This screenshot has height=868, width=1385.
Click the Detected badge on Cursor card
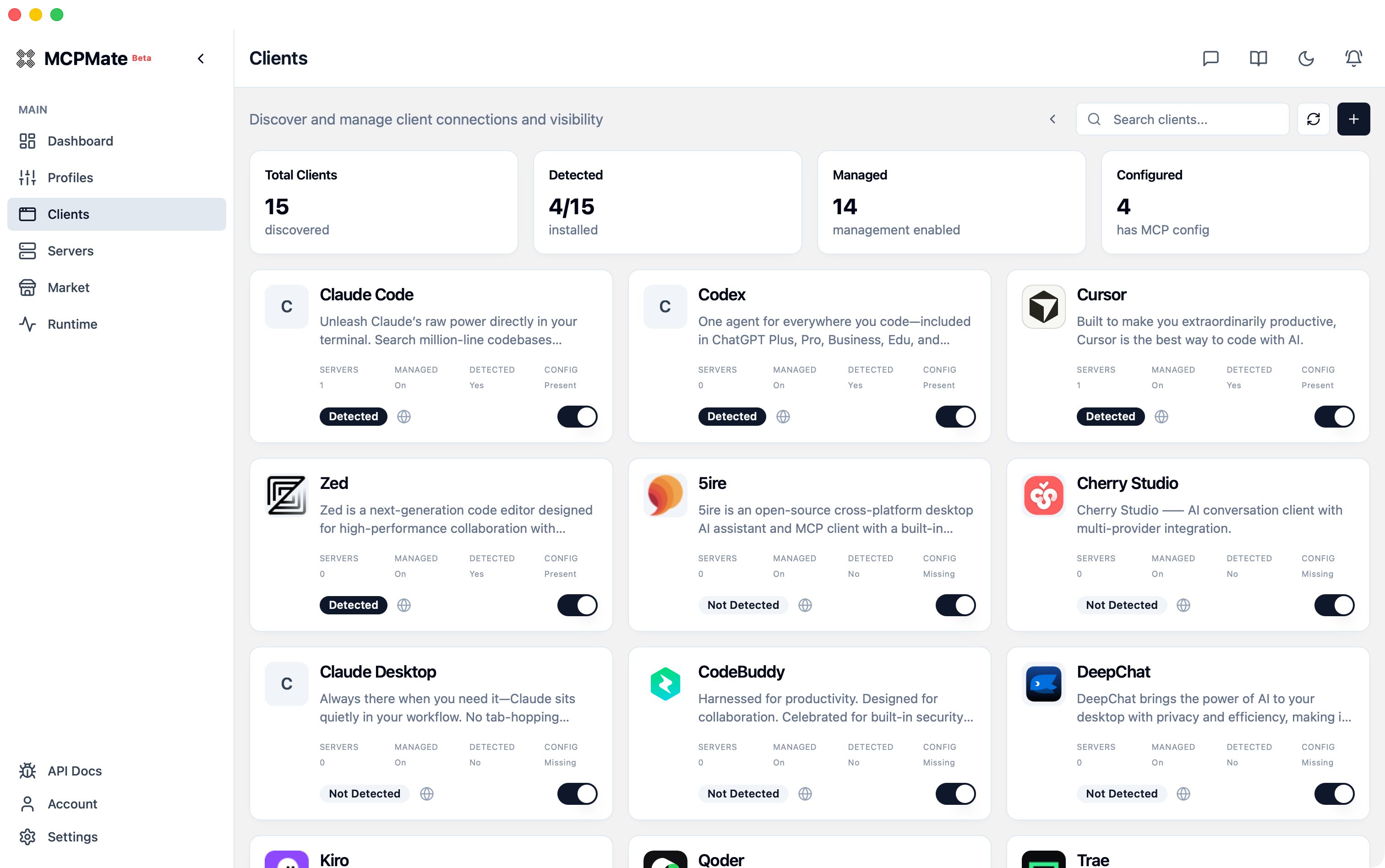click(x=1110, y=416)
